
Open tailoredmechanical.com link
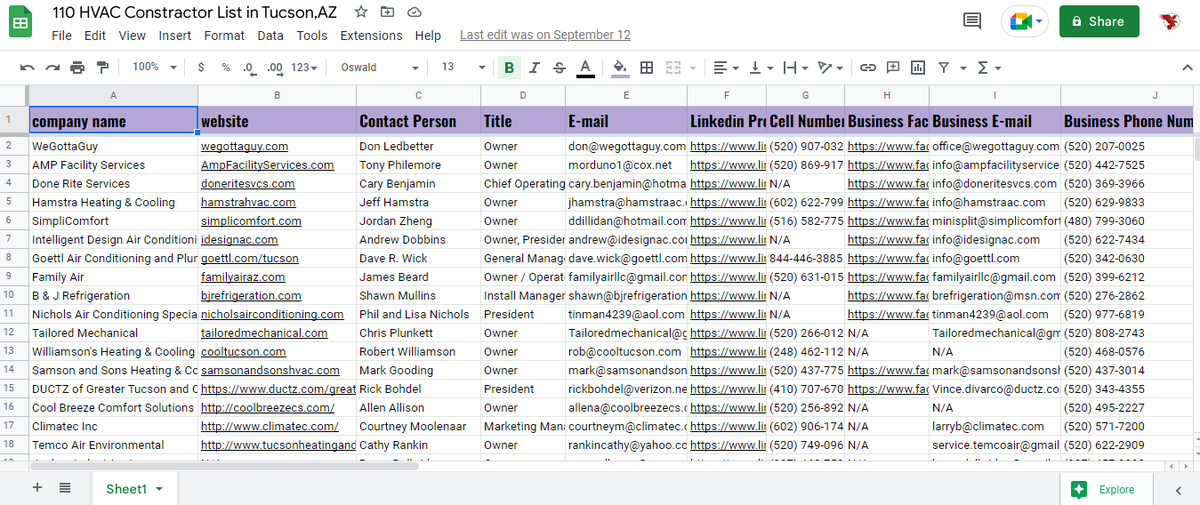pos(264,333)
